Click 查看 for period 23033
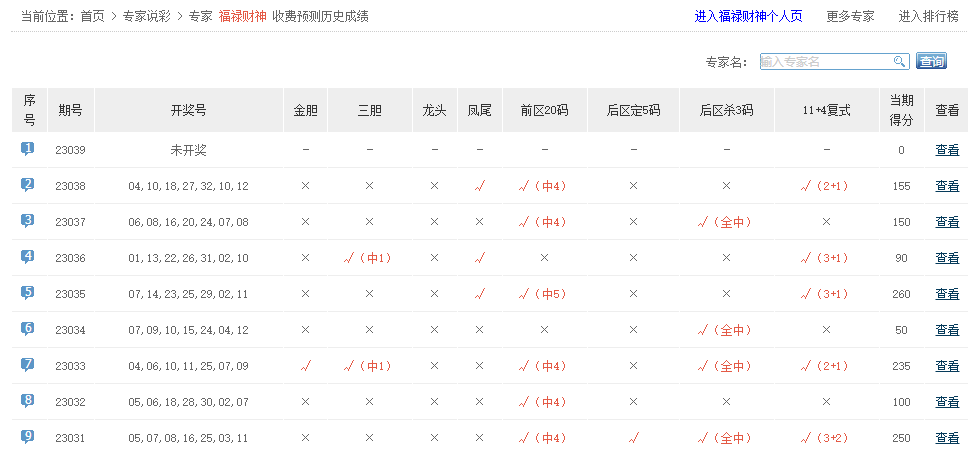 tap(946, 366)
